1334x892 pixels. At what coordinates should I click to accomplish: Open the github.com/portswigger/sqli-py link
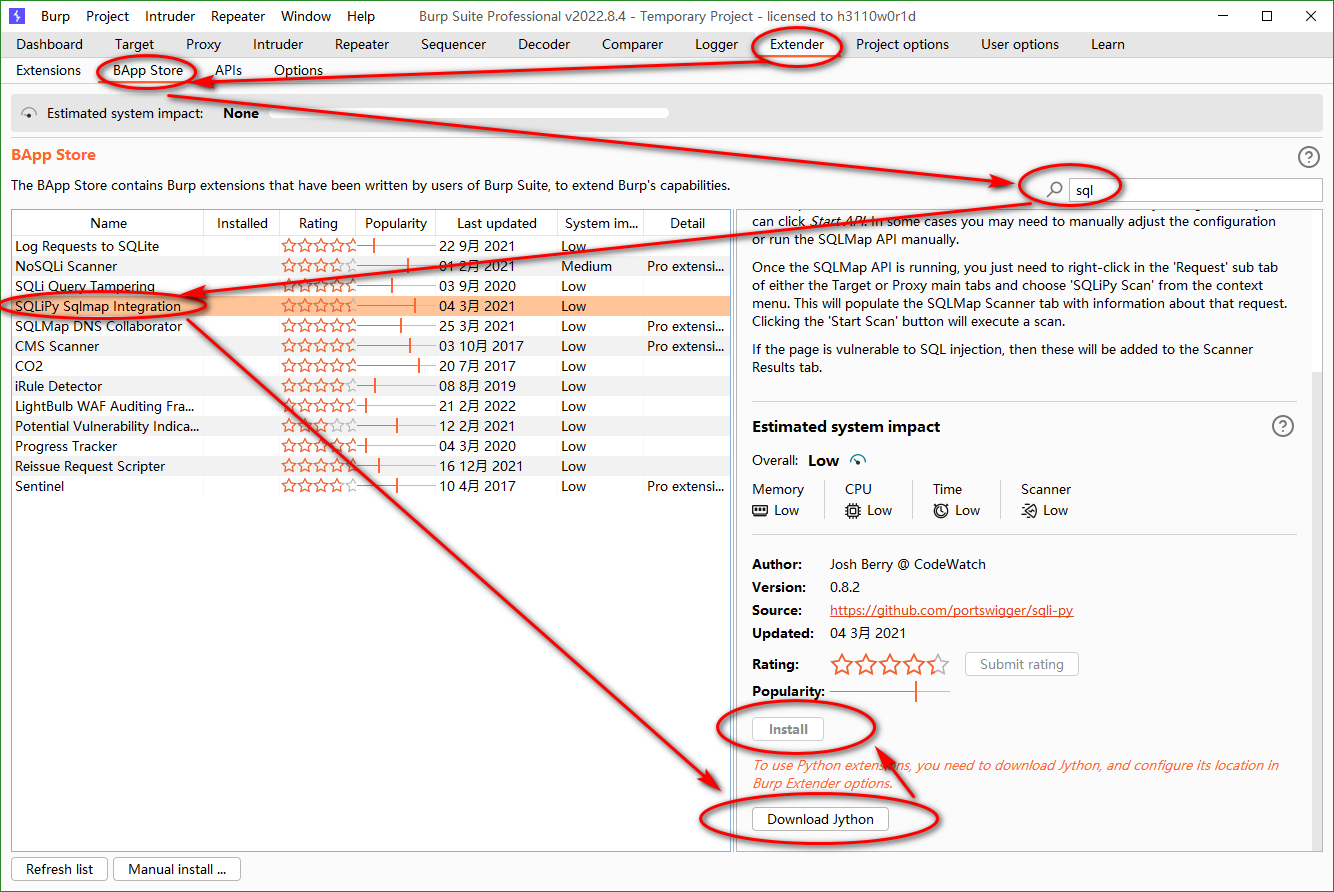pos(951,610)
